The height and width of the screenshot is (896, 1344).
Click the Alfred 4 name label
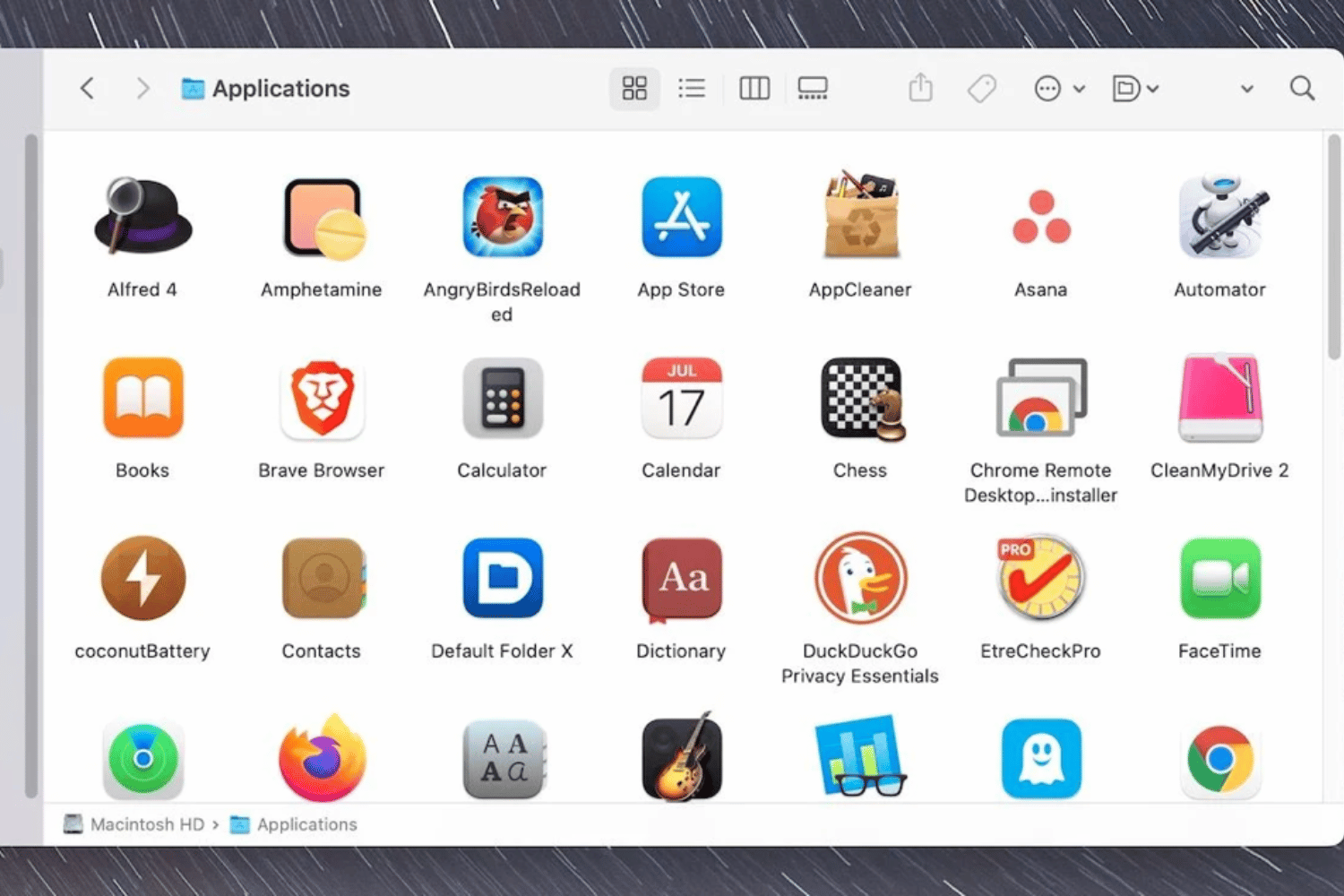pos(142,289)
